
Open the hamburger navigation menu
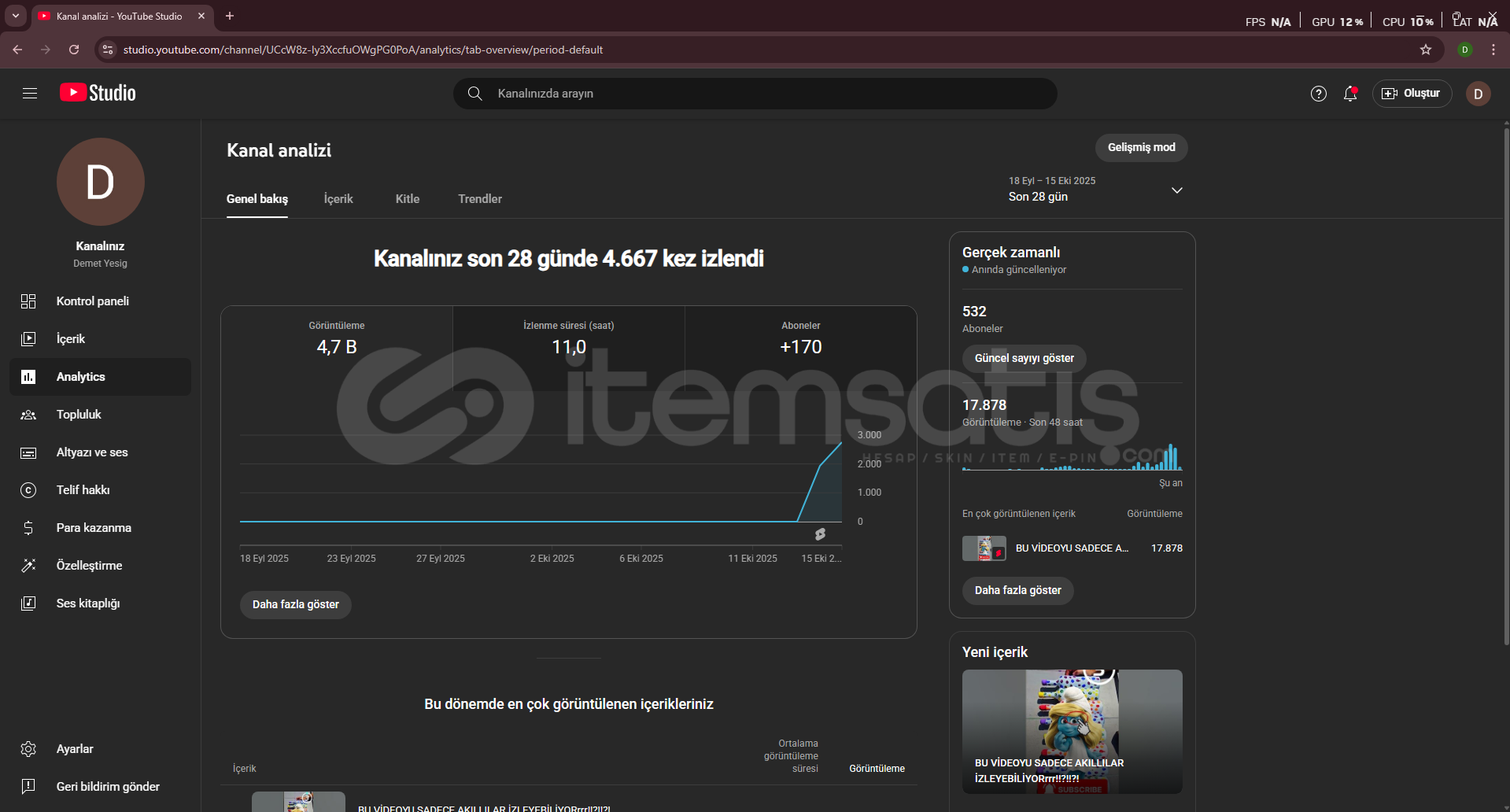[30, 94]
